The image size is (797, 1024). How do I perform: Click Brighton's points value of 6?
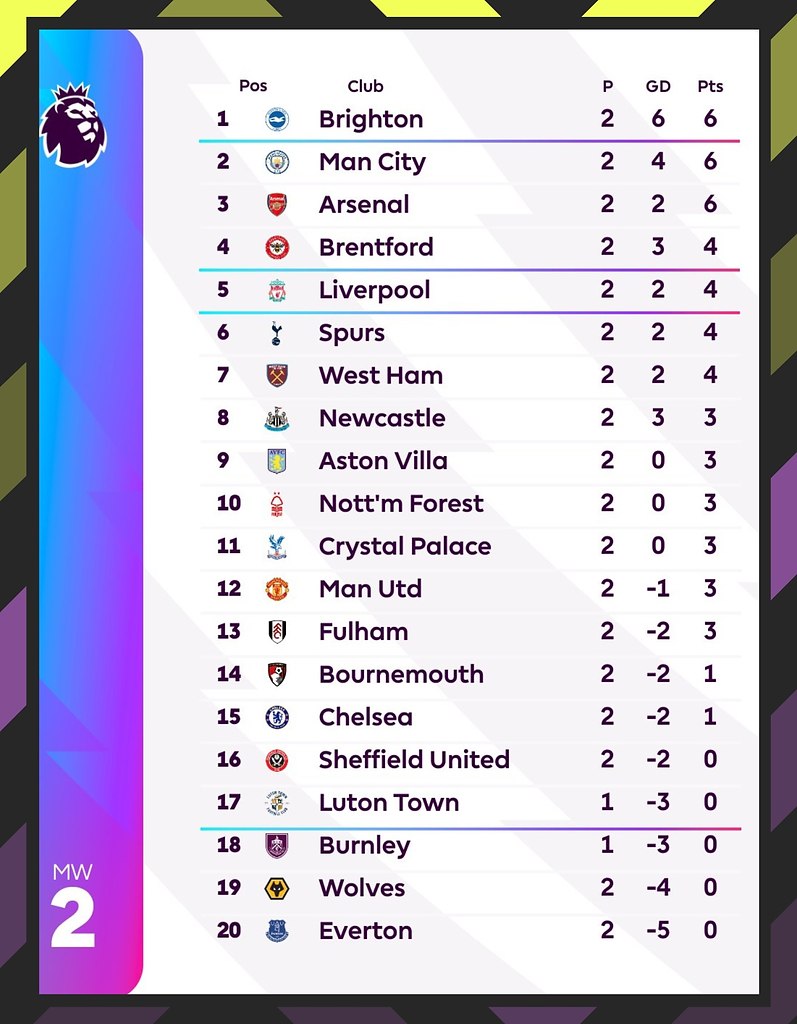710,119
